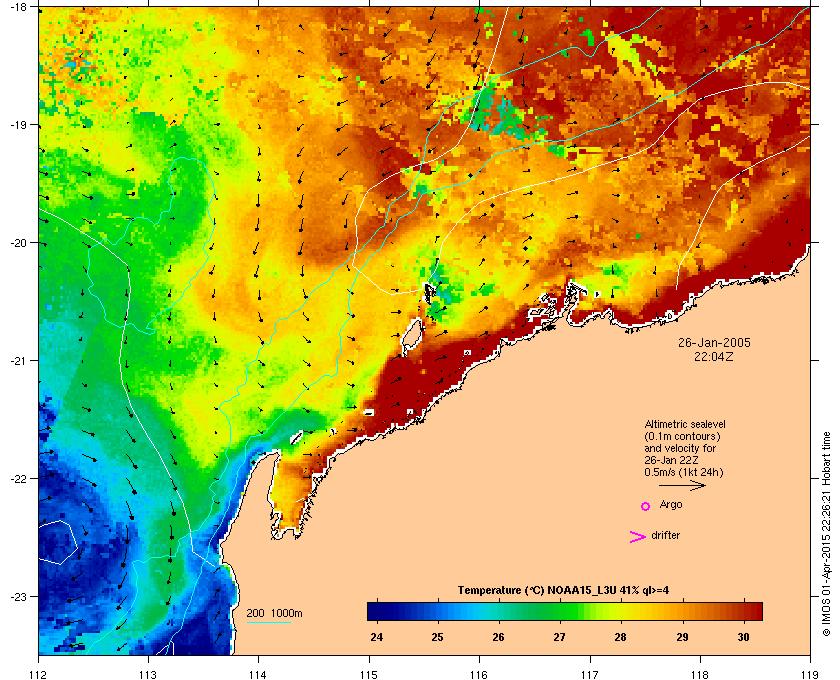840x680 pixels.
Task: Click colorbar tick label 24
Action: coord(377,637)
